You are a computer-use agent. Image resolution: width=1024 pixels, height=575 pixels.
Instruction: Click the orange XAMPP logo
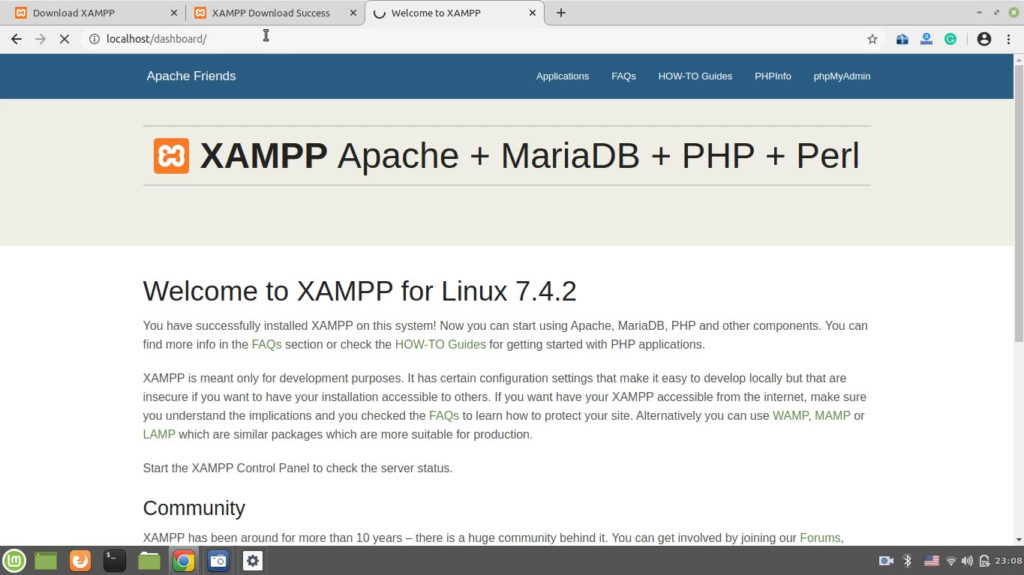[x=171, y=156]
